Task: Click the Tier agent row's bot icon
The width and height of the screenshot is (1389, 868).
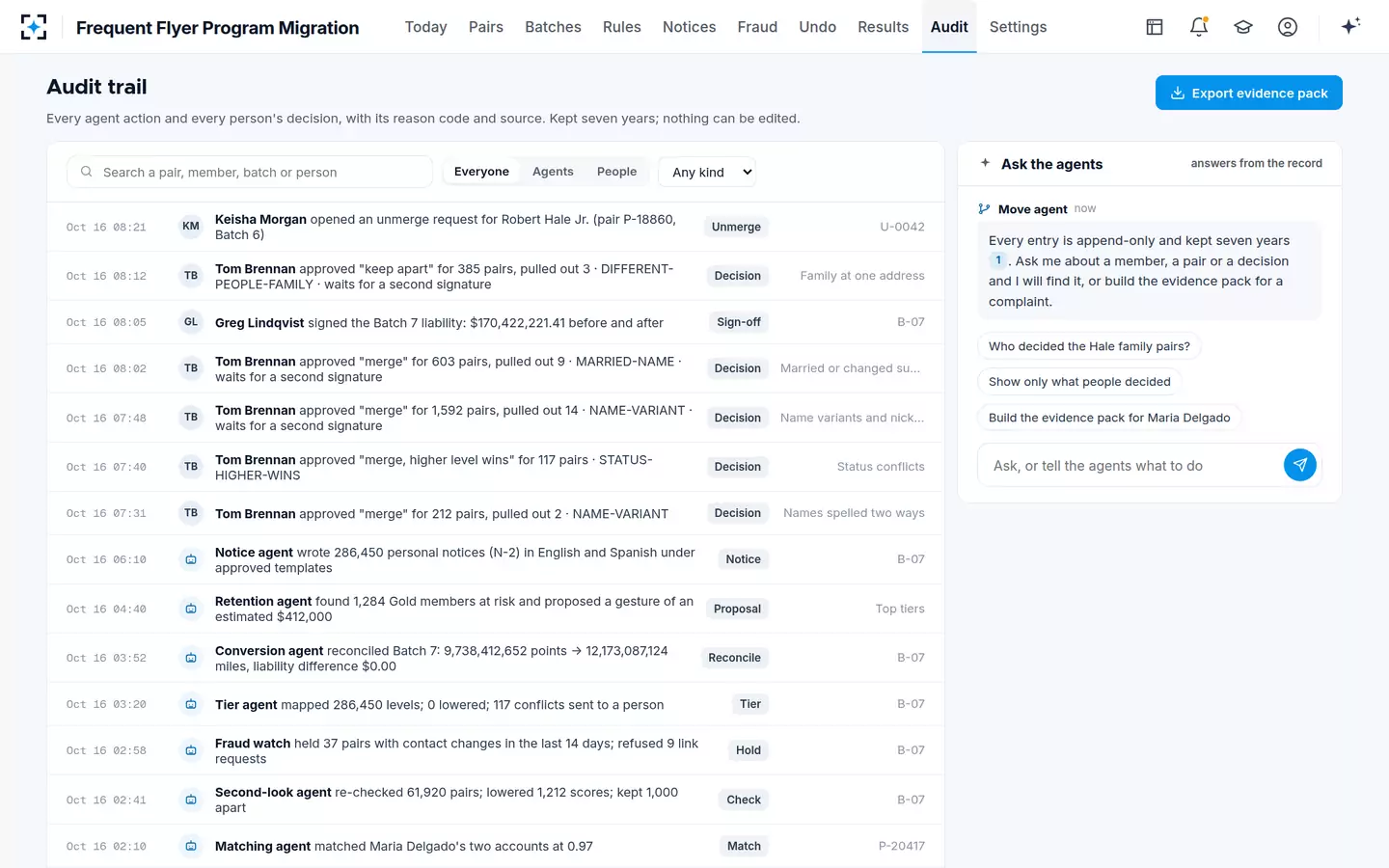Action: [191, 704]
